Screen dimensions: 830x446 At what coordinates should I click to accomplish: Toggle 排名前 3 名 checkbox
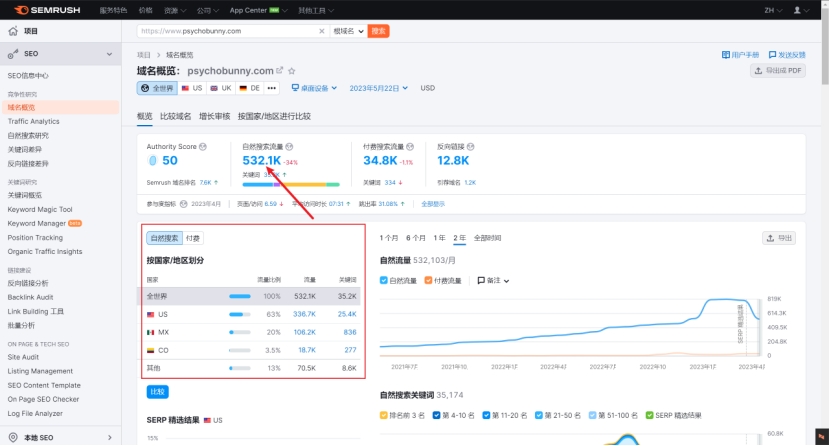tap(383, 415)
